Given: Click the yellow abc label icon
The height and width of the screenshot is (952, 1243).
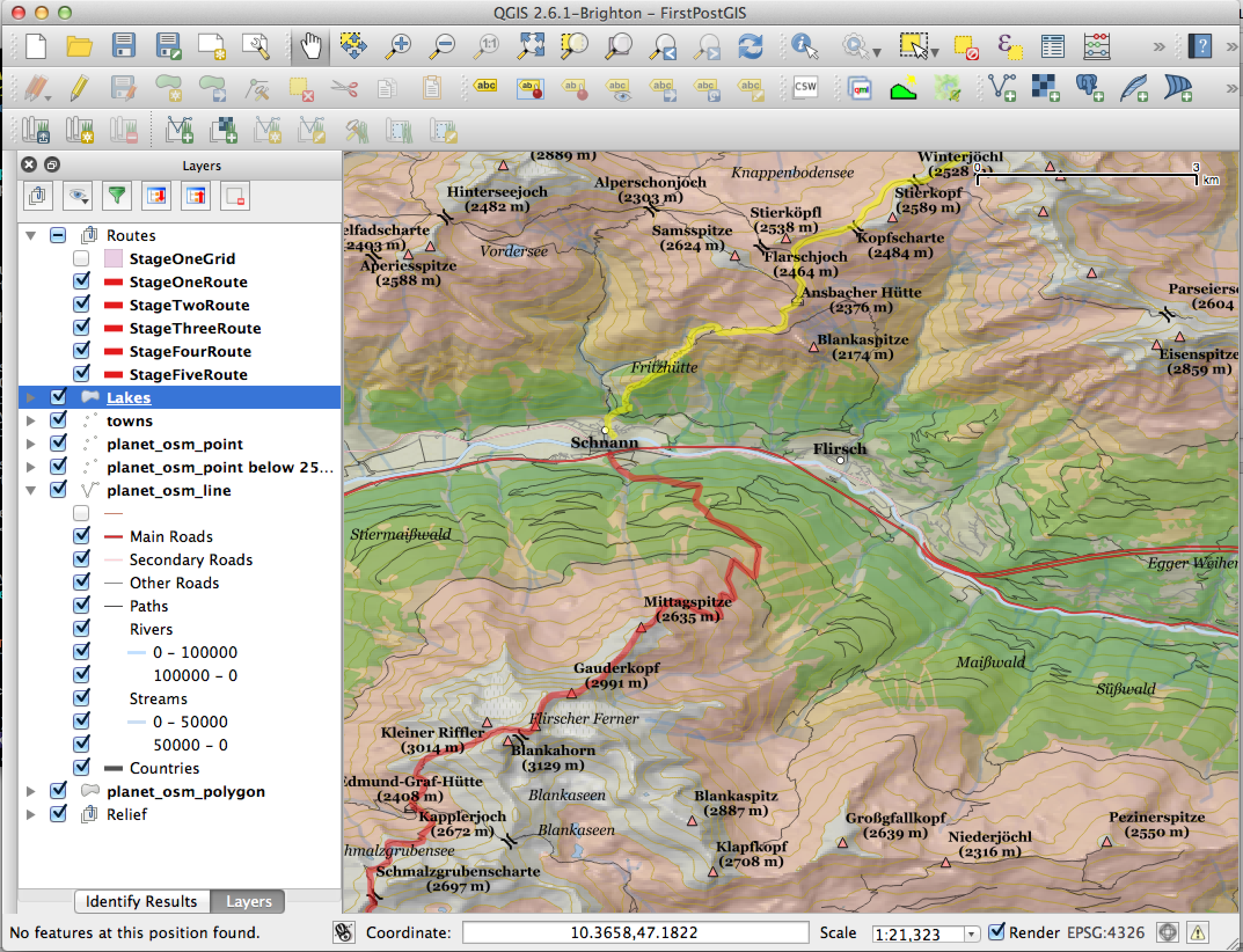Looking at the screenshot, I should (x=486, y=87).
